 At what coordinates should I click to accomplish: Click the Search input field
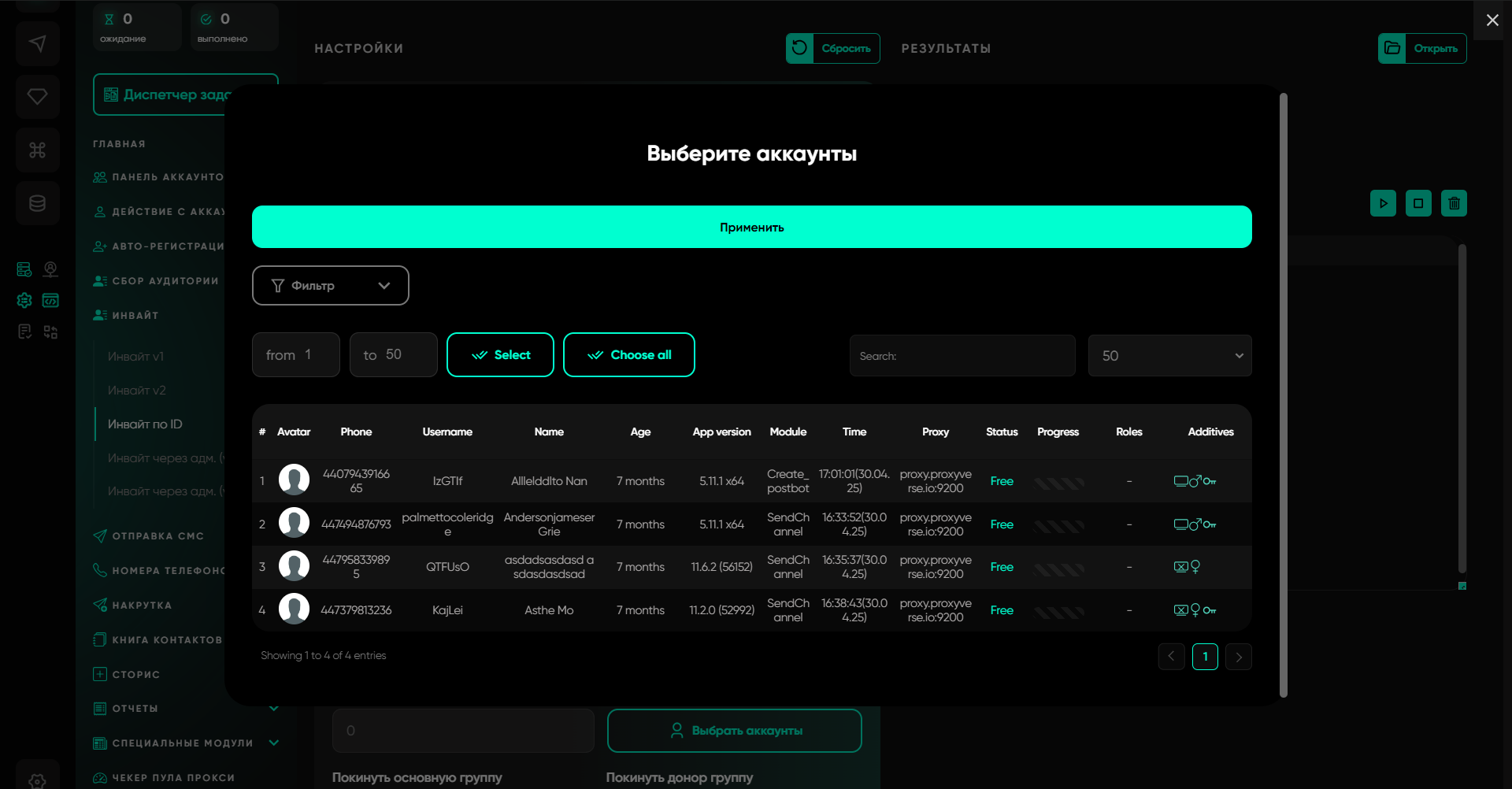pos(962,356)
